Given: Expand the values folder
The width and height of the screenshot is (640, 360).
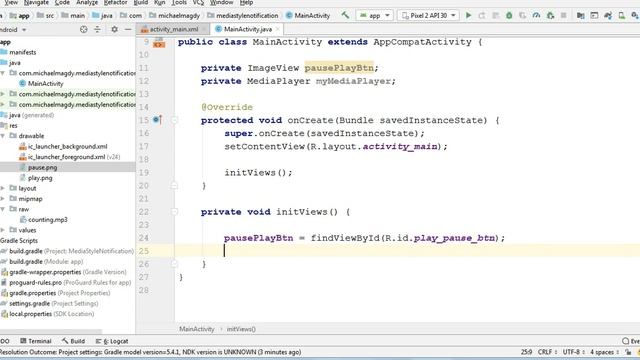Looking at the screenshot, I should click(x=3, y=230).
